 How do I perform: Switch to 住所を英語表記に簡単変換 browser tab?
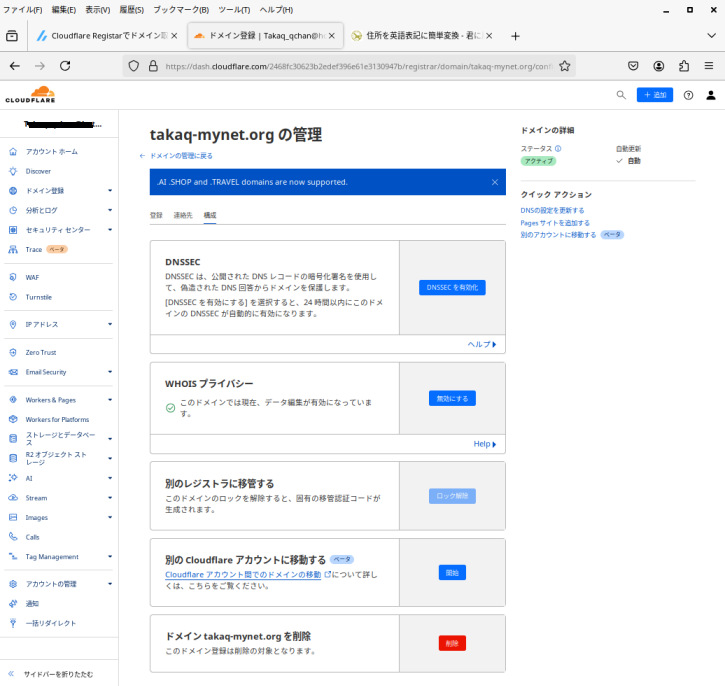[422, 36]
